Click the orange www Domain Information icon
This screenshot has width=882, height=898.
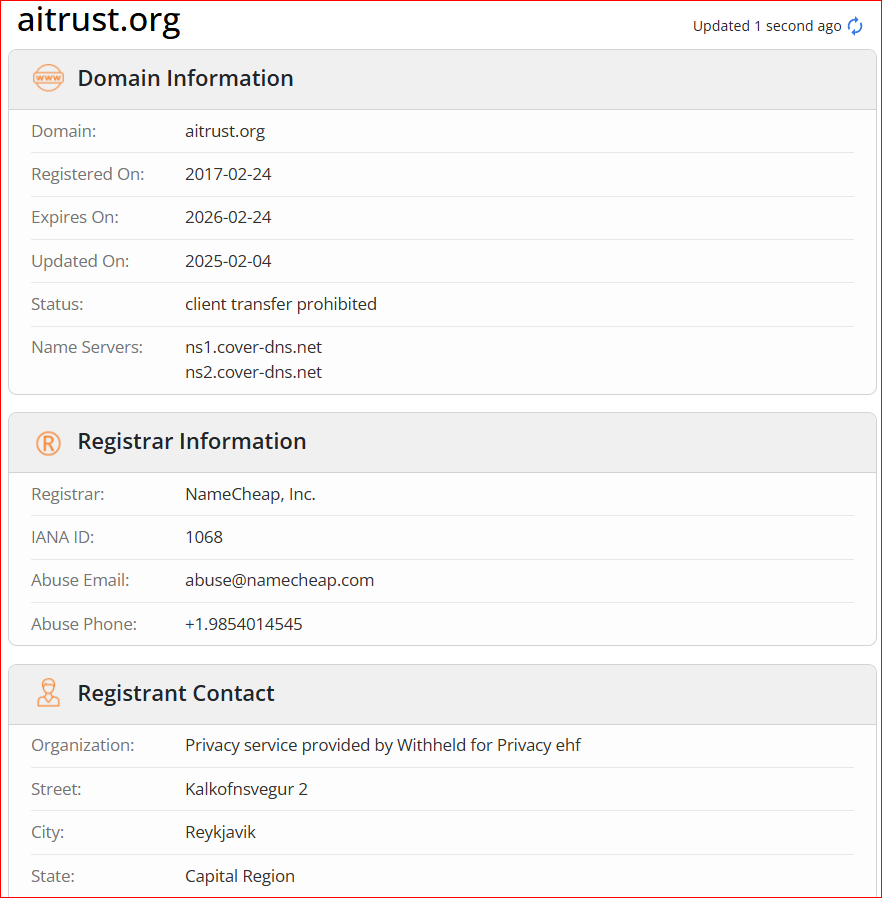(x=48, y=78)
